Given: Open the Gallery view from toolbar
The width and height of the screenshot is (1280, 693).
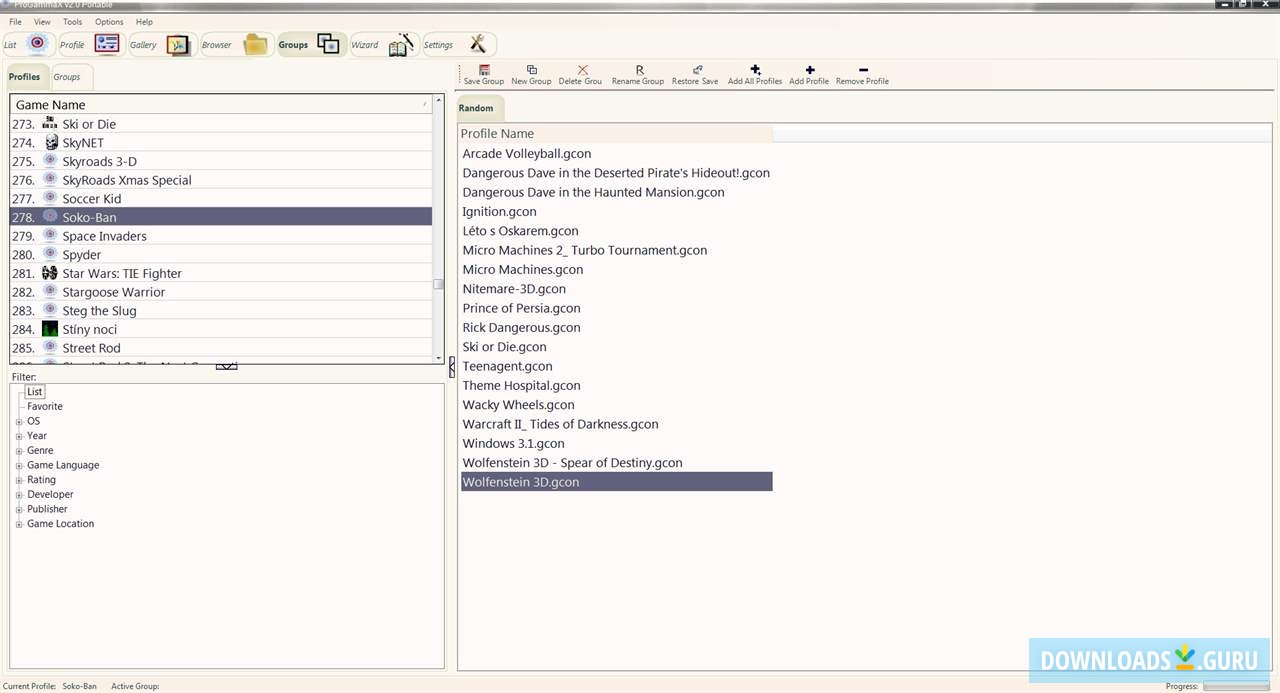Looking at the screenshot, I should tap(159, 44).
